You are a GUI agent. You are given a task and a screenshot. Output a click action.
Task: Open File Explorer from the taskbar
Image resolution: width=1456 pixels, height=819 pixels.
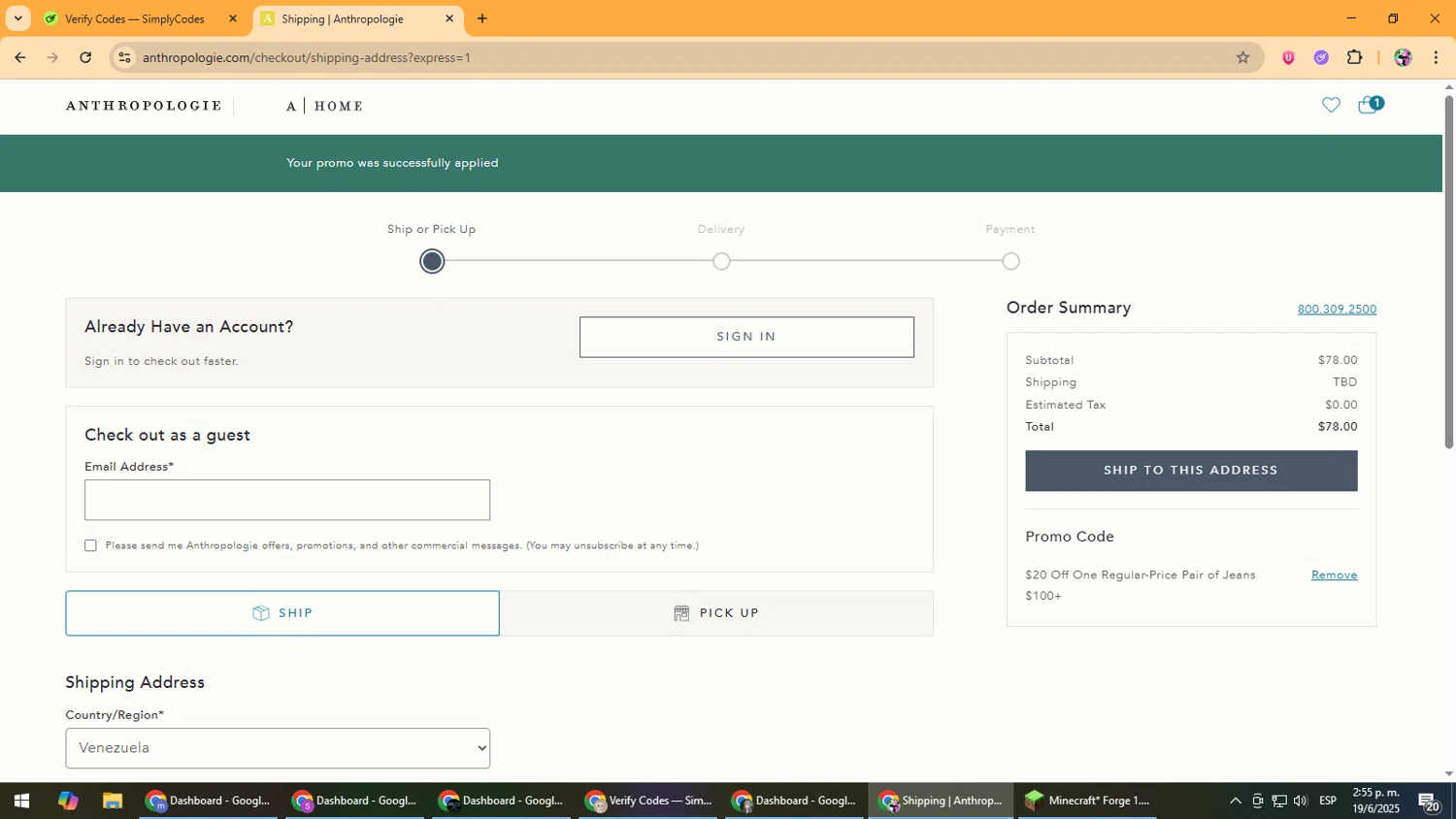[113, 801]
